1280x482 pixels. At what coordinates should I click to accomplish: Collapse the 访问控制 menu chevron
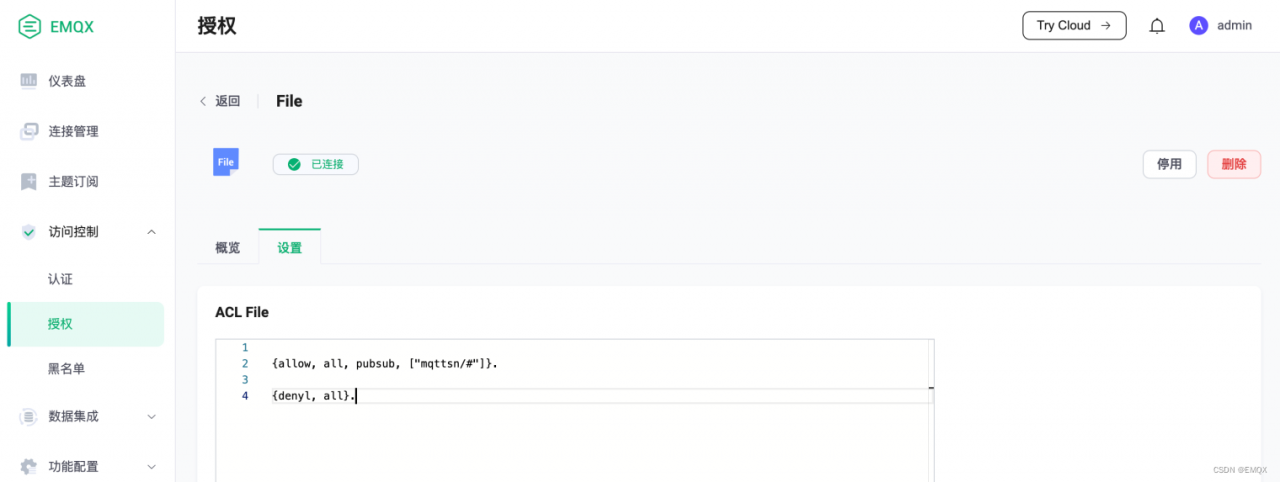pos(152,232)
